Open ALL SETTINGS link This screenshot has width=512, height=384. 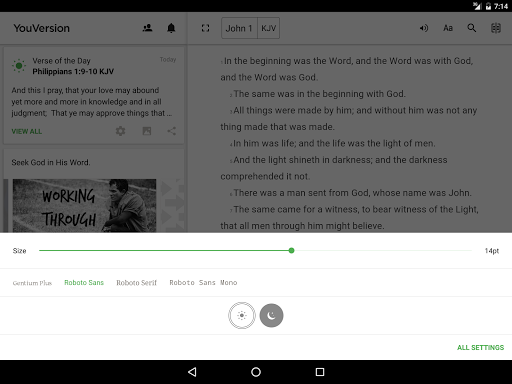[480, 347]
